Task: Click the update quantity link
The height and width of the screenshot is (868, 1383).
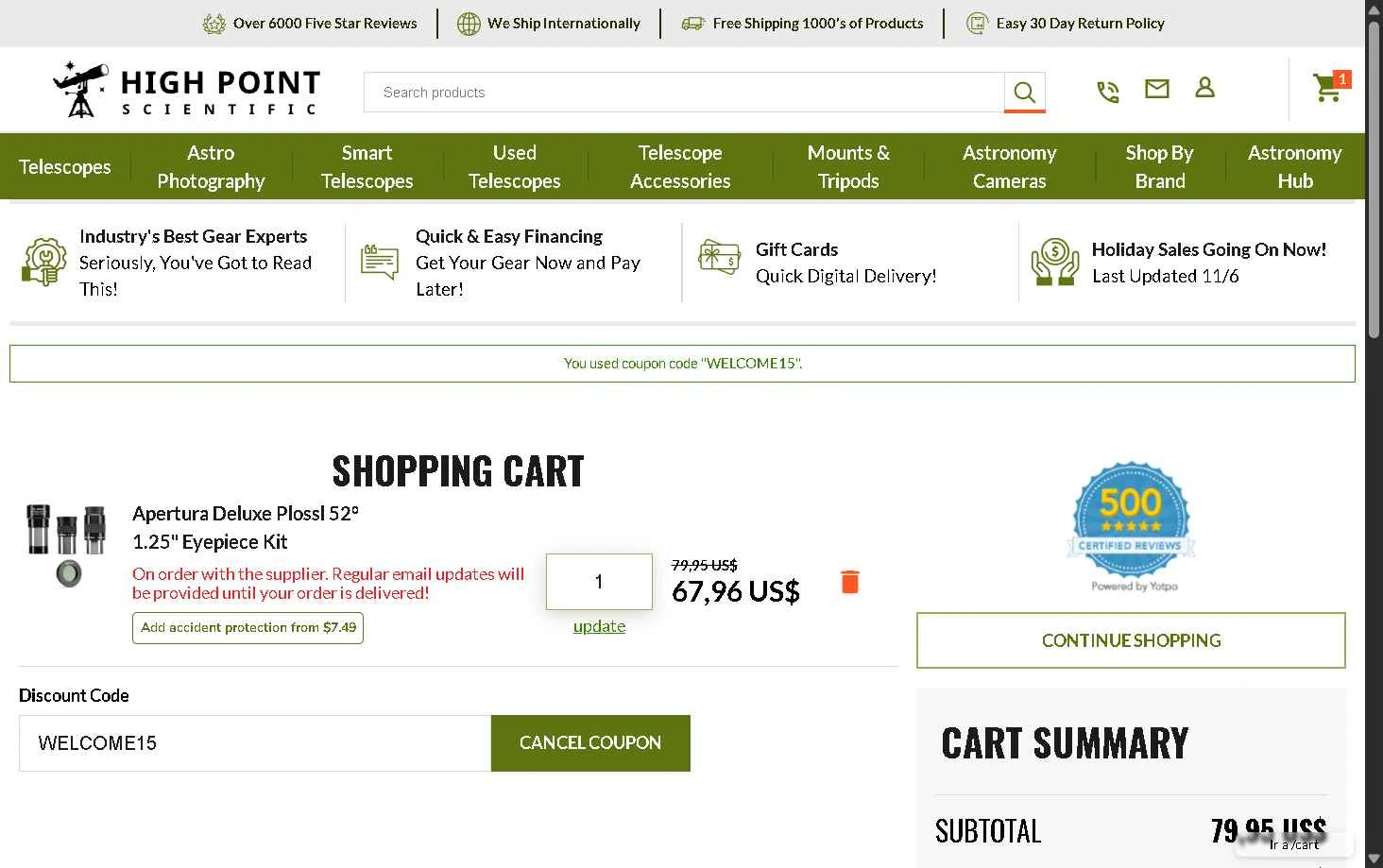Action: tap(599, 626)
